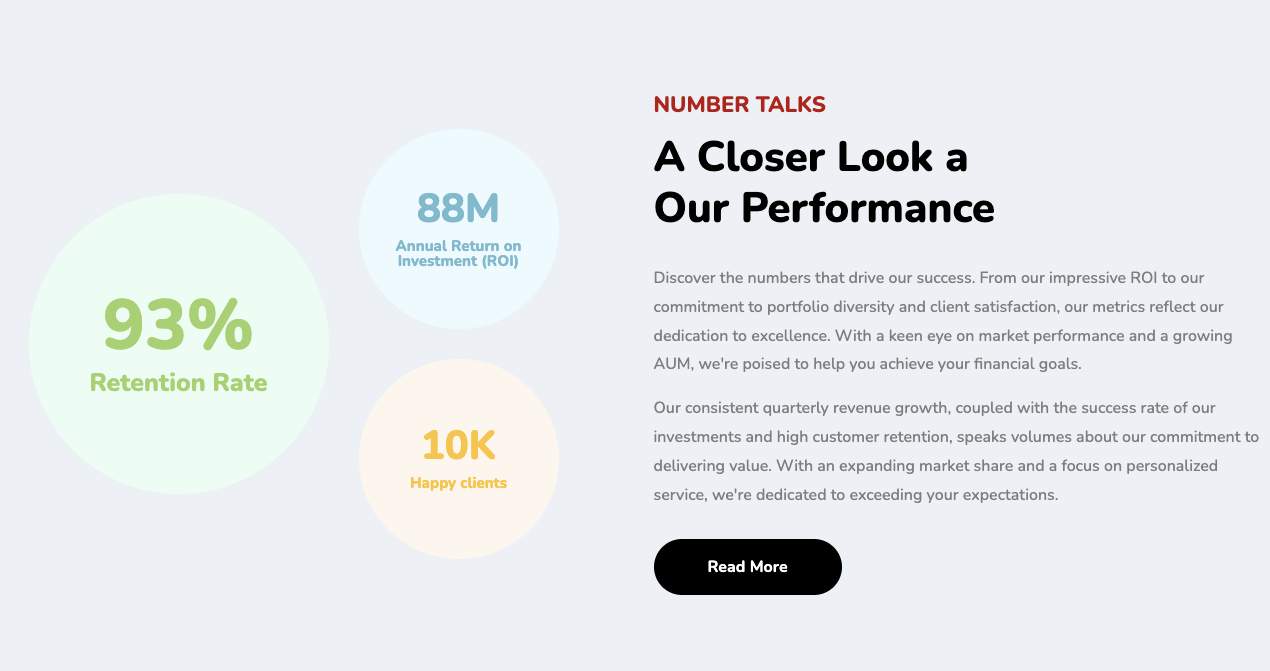Click the Our Performance heading line
The image size is (1270, 671).
[824, 208]
